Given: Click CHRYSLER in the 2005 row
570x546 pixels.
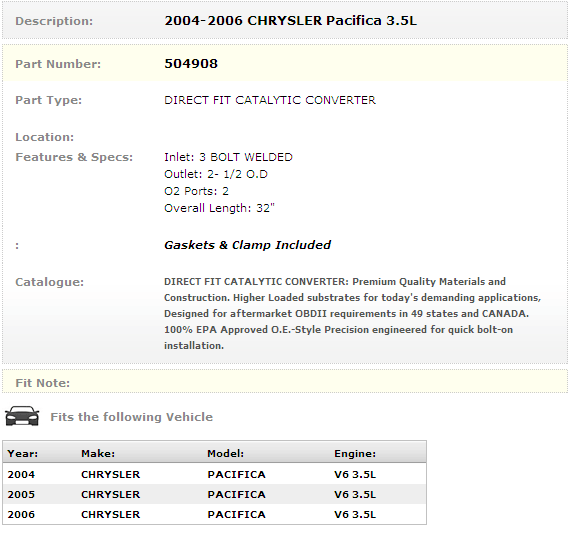Looking at the screenshot, I should click(x=111, y=494).
